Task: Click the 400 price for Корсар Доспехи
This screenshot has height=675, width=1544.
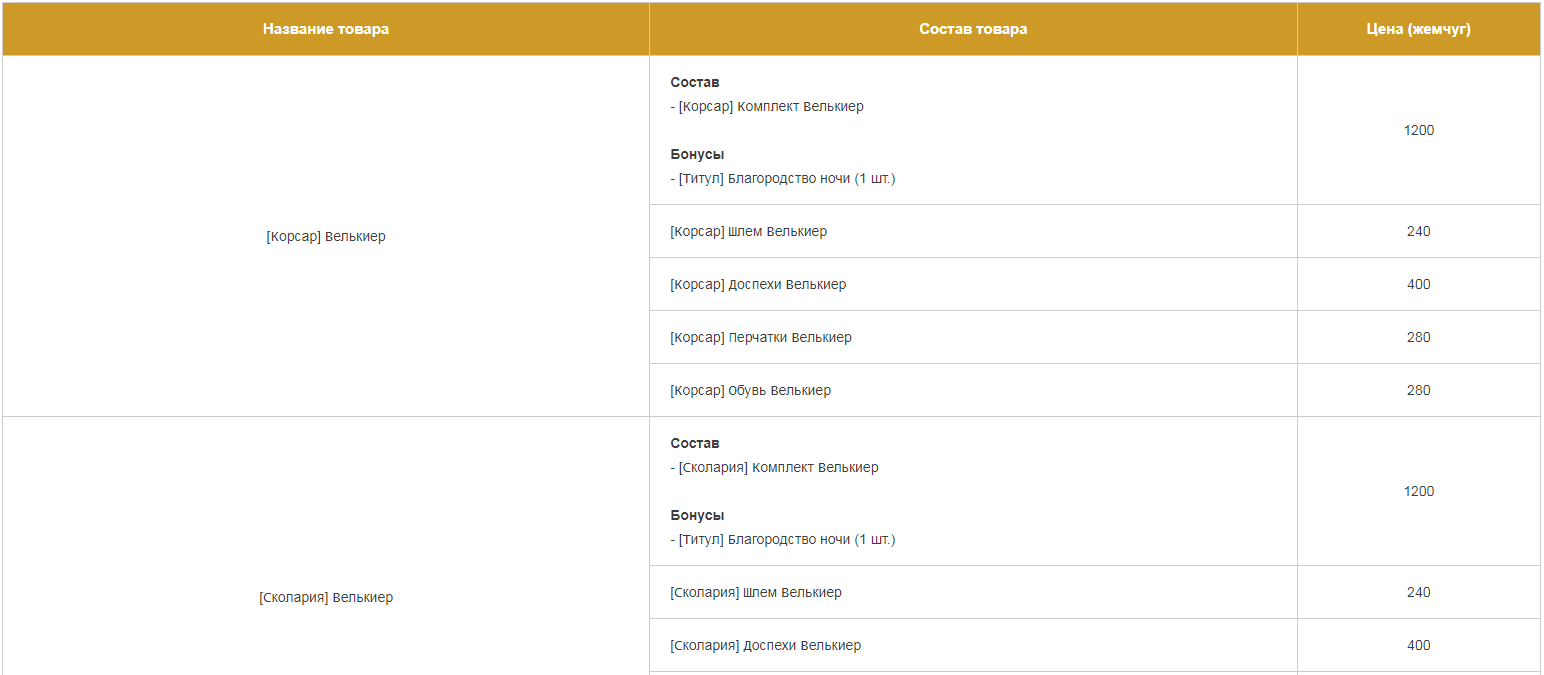Action: [x=1418, y=285]
